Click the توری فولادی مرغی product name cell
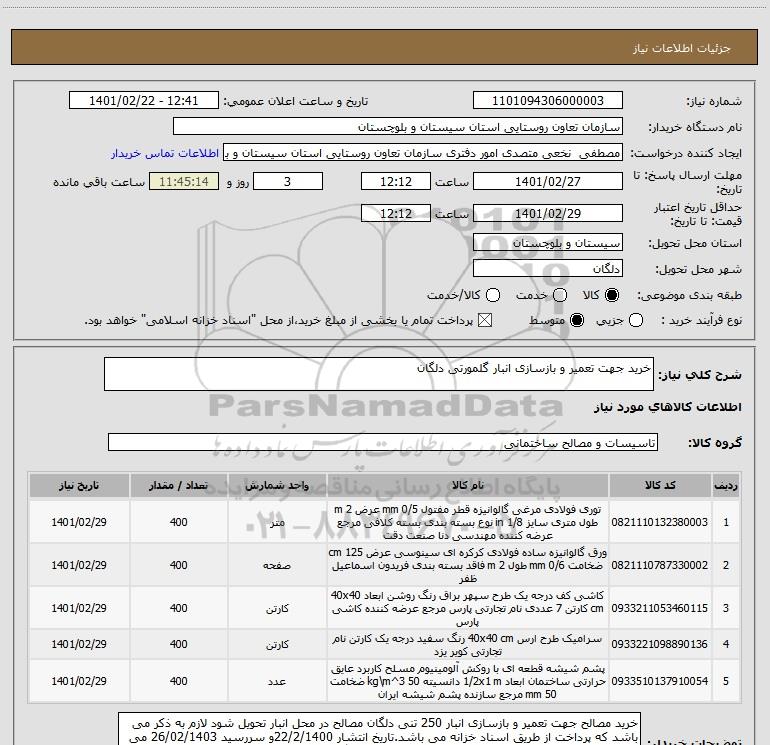Viewport: 770px width, 745px height. point(468,522)
